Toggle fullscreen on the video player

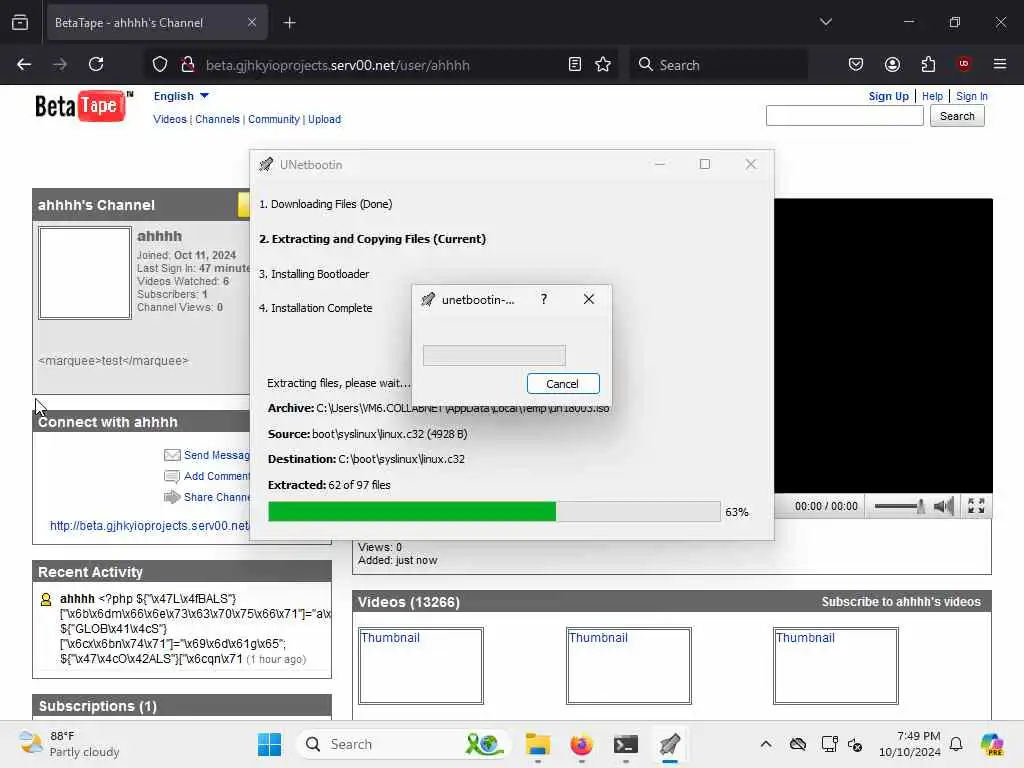click(976, 505)
